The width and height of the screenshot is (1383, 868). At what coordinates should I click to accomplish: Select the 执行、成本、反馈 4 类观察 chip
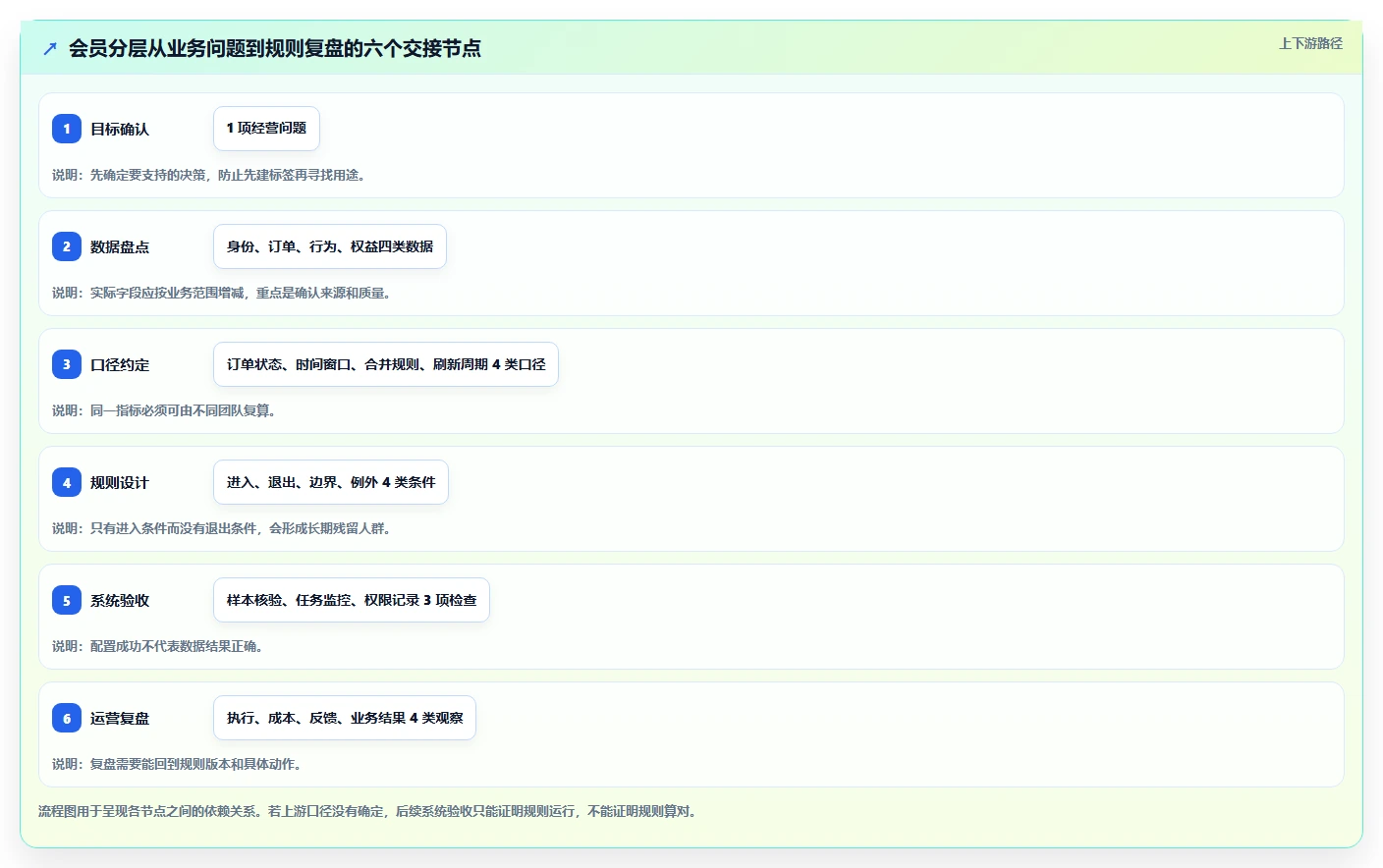(345, 718)
